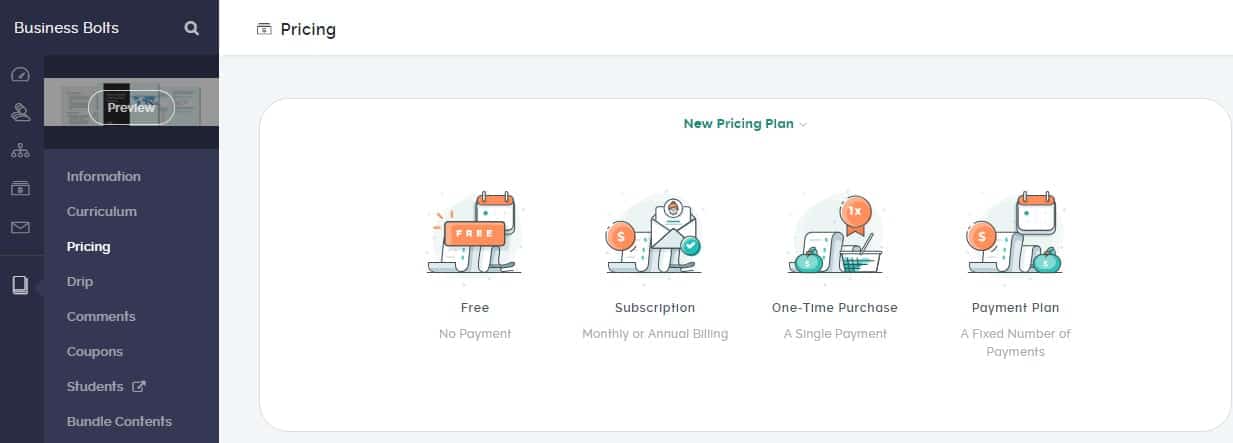Select Bundle Contents in the sidebar
The width and height of the screenshot is (1233, 443).
(x=119, y=422)
